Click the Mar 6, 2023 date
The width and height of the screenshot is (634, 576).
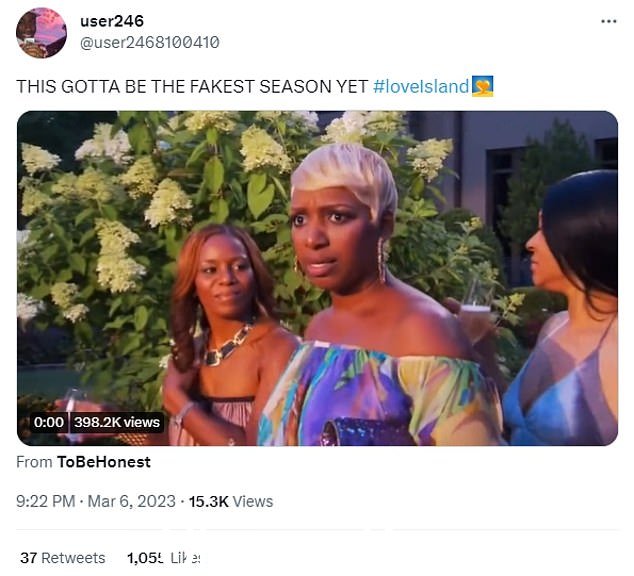point(131,501)
